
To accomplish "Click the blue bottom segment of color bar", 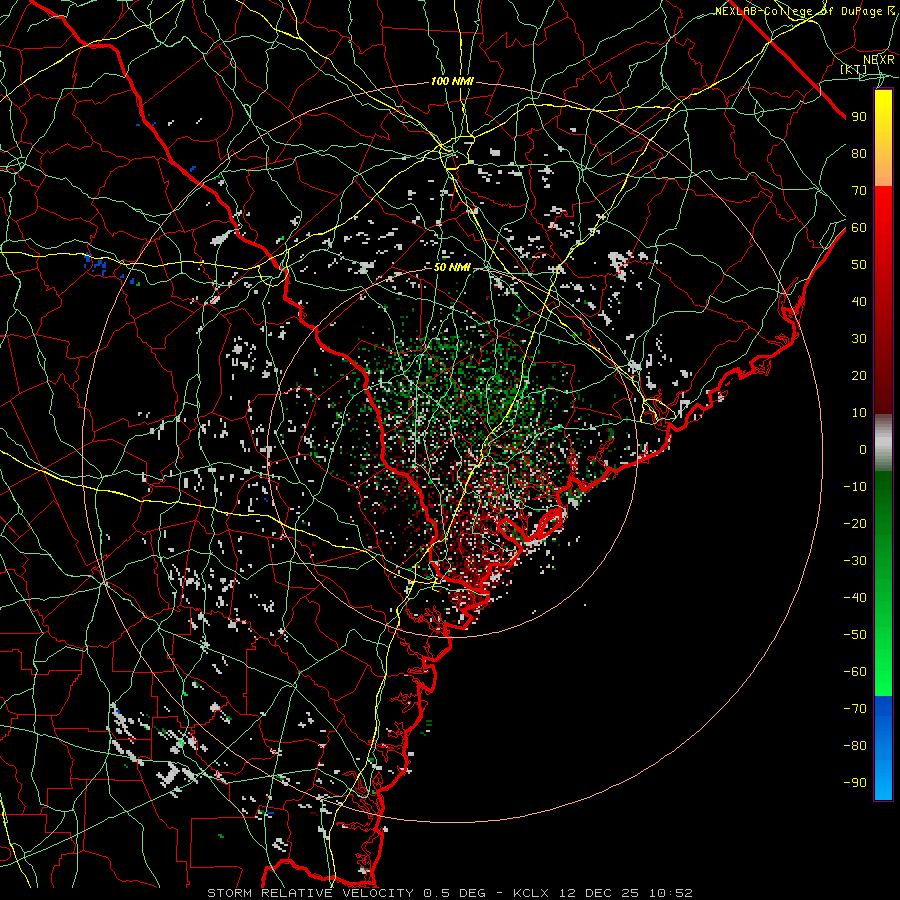I will tap(883, 747).
